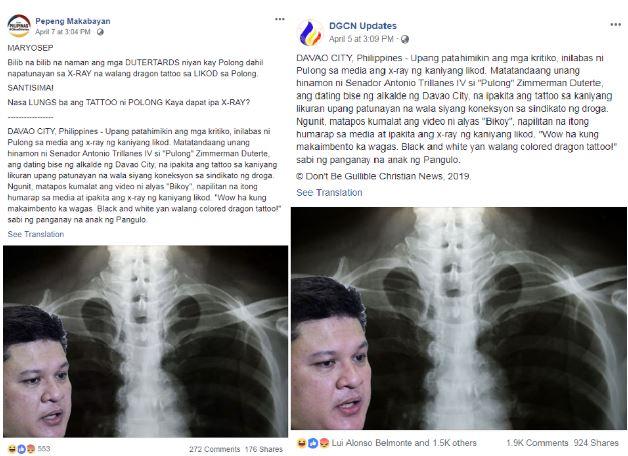
Task: Open April 5 at 3:09 PM timestamp
Action: pyautogui.click(x=361, y=39)
